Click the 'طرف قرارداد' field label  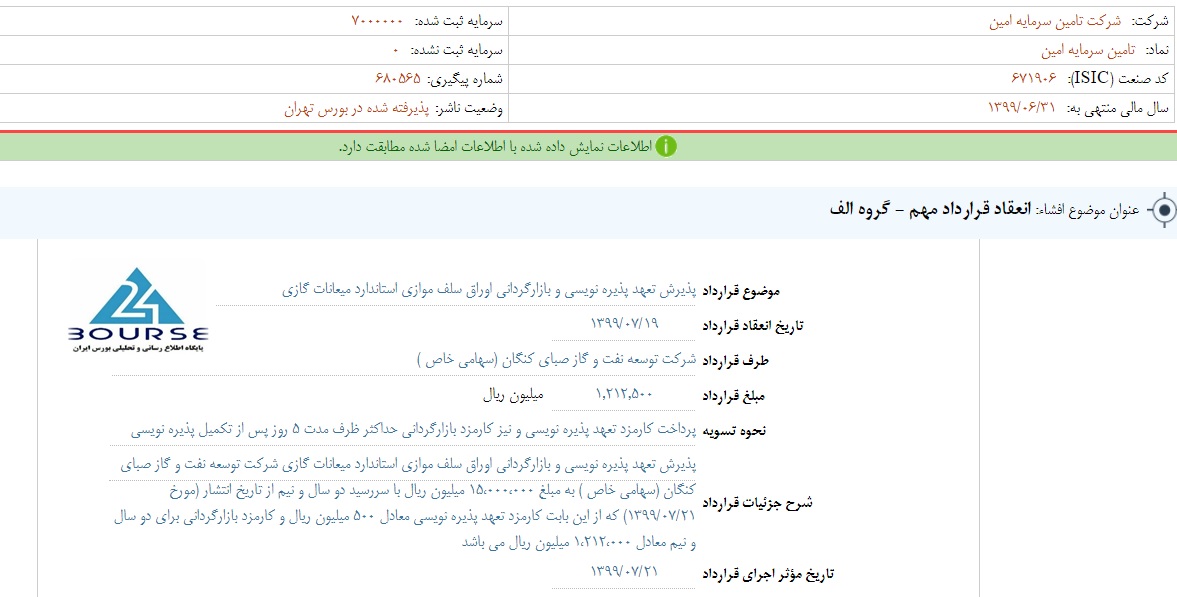735,360
